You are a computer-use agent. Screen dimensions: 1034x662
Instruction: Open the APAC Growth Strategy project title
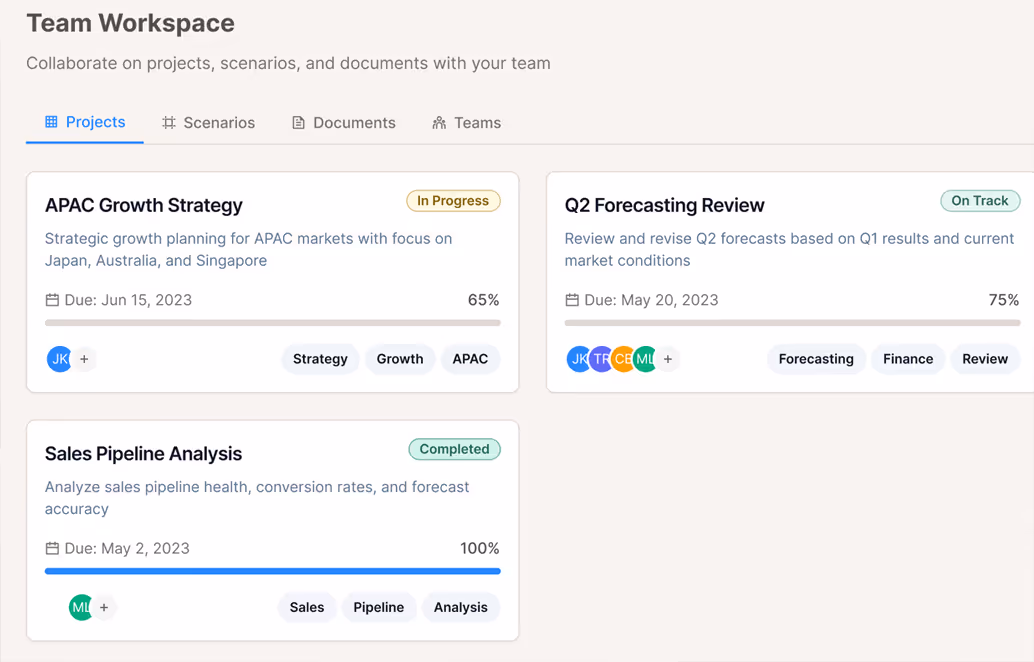(144, 205)
